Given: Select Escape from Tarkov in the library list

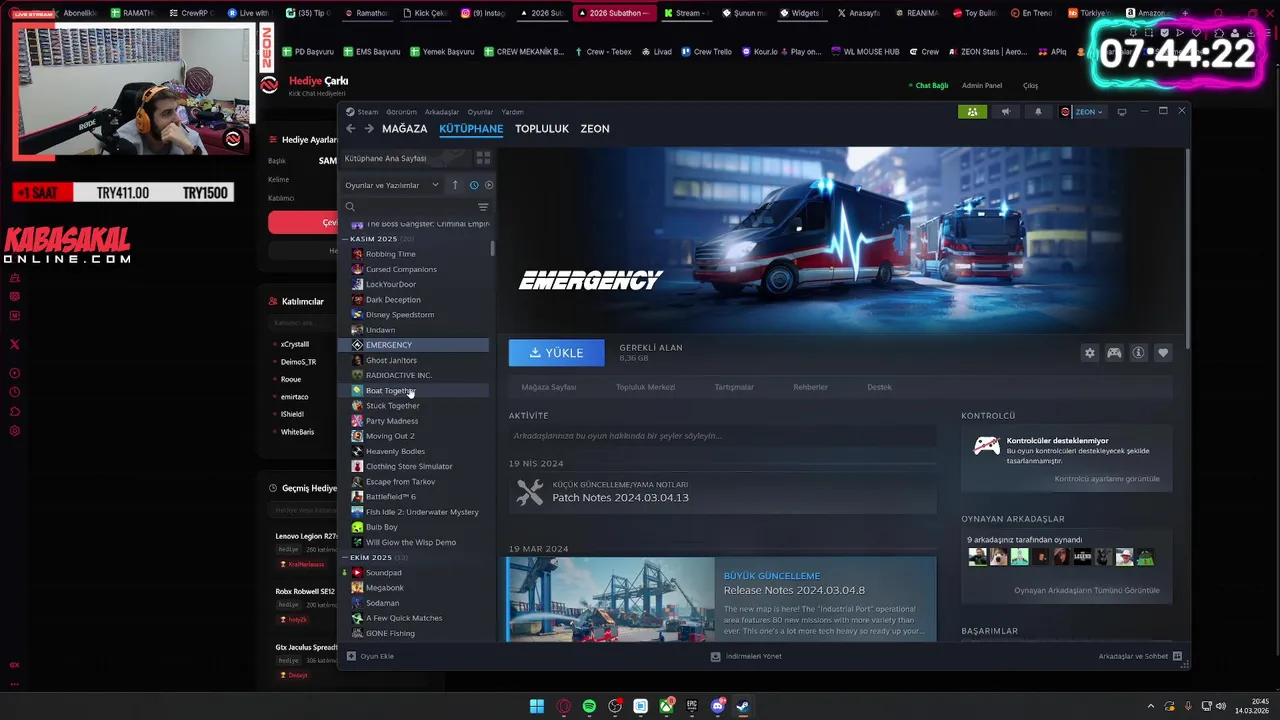Looking at the screenshot, I should point(400,482).
